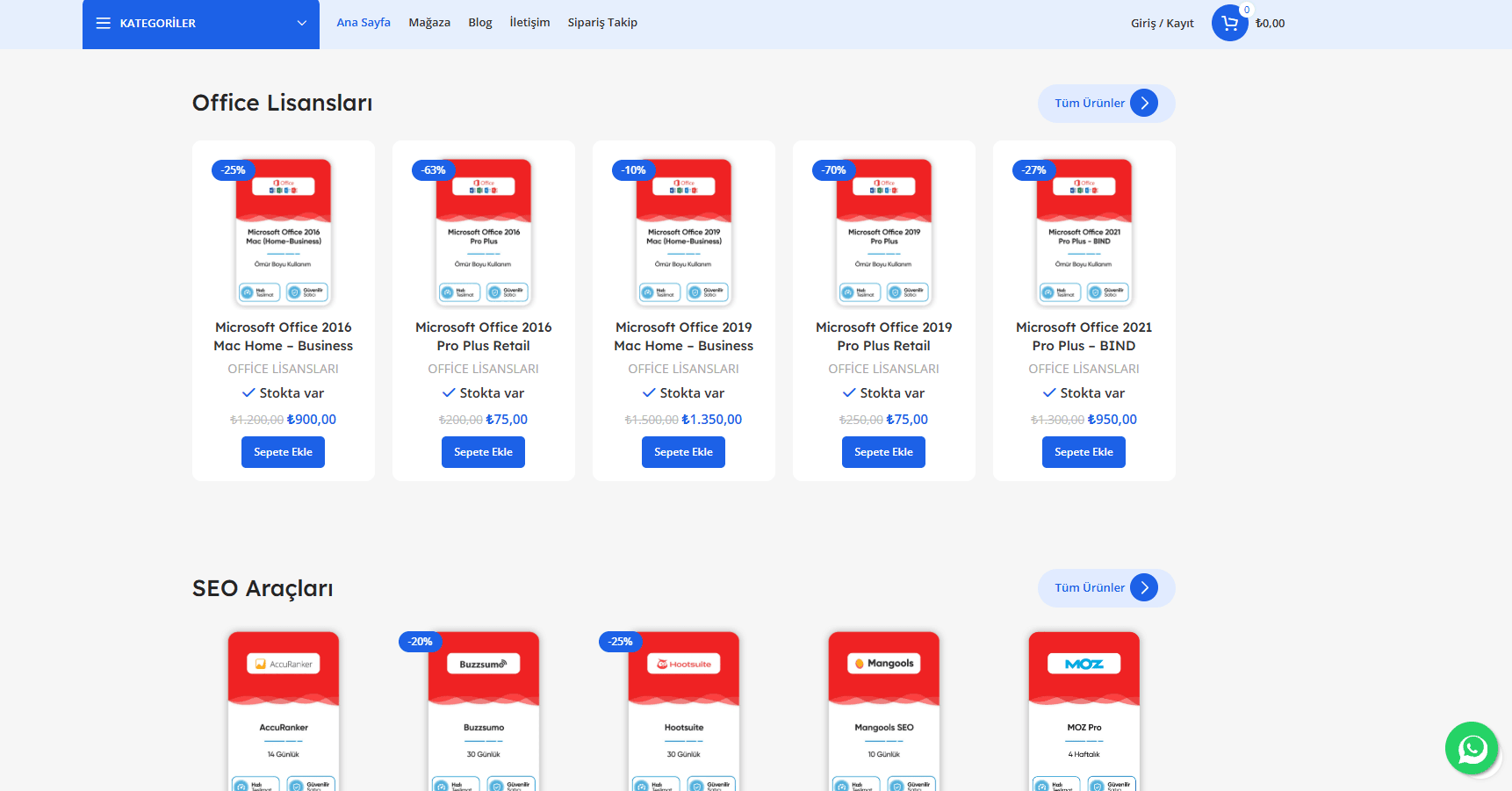Click arrow icon in SEO Araçları Tüm Ürünler
Viewport: 1512px width, 791px height.
point(1144,587)
